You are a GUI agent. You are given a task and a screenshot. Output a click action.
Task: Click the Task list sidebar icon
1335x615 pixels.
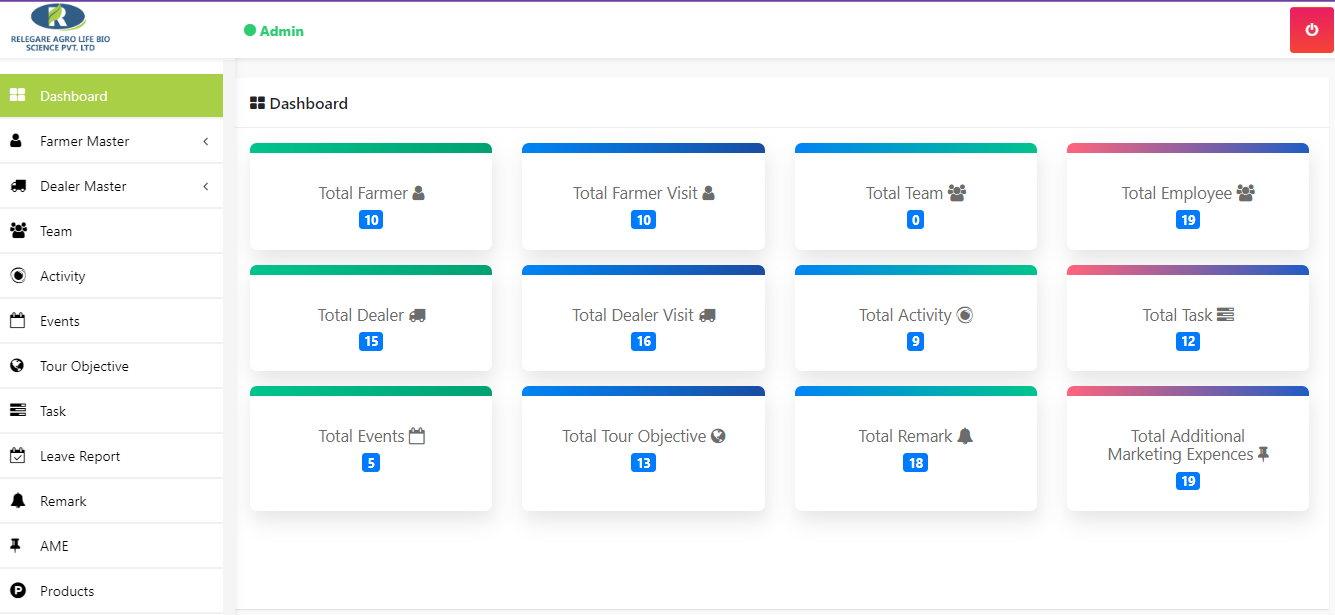(17, 411)
